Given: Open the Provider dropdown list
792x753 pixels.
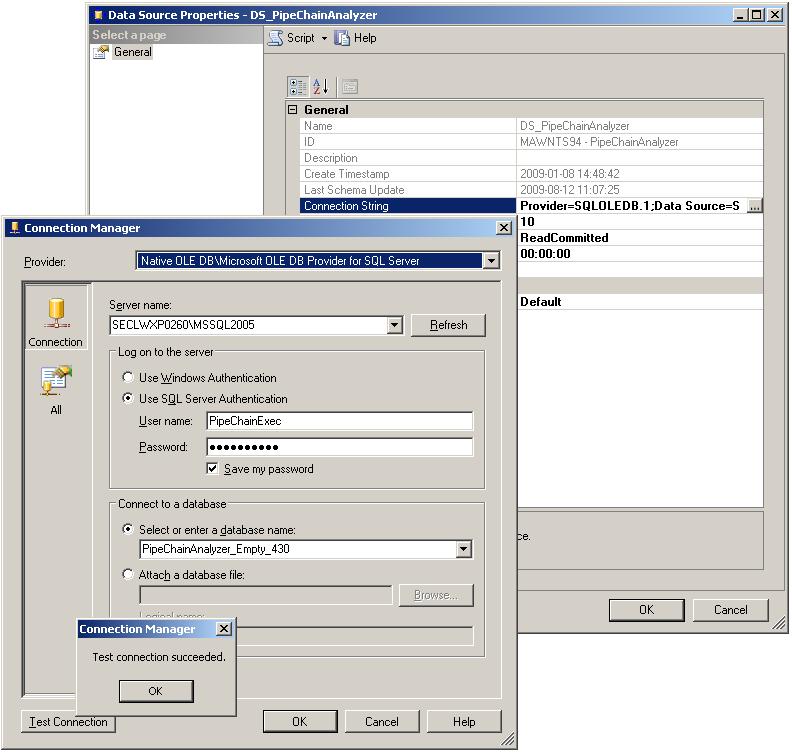Looking at the screenshot, I should click(x=490, y=261).
